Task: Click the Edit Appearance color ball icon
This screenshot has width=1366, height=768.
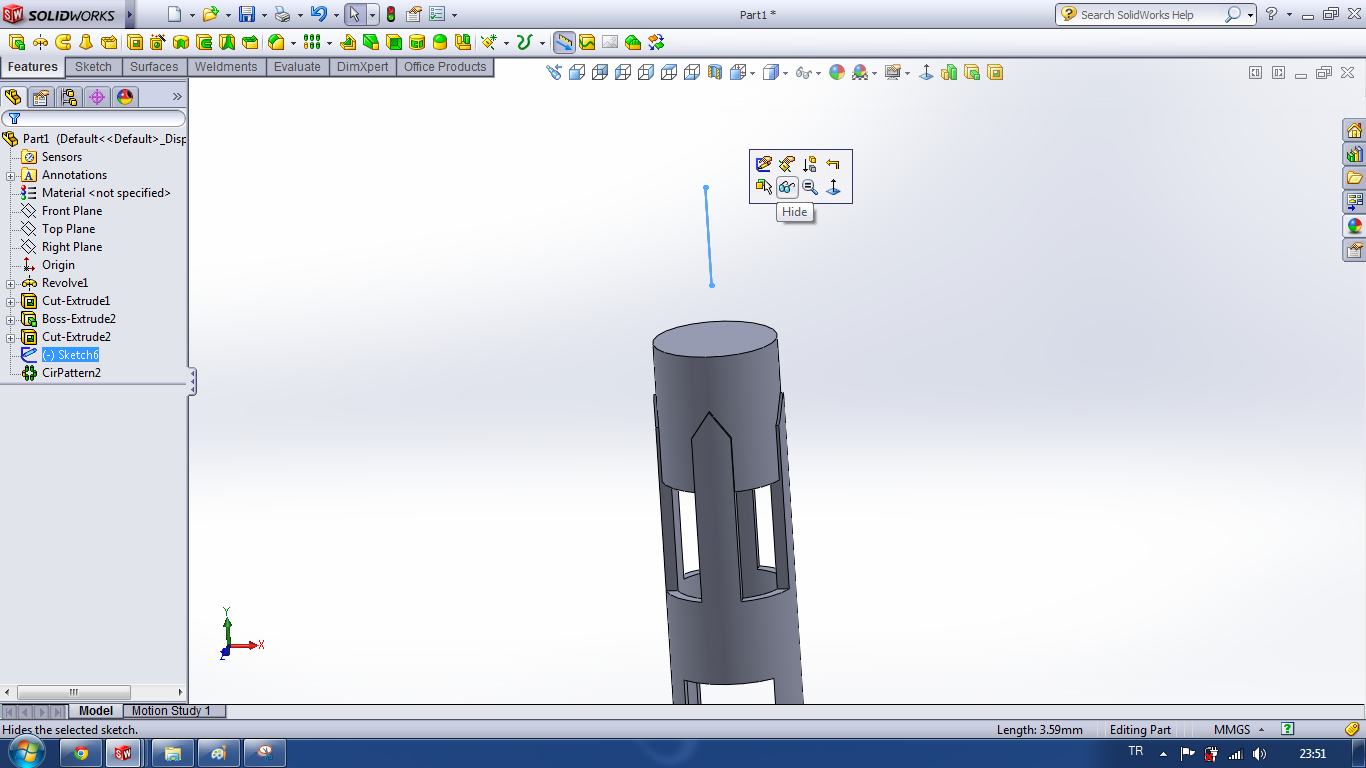Action: point(837,73)
